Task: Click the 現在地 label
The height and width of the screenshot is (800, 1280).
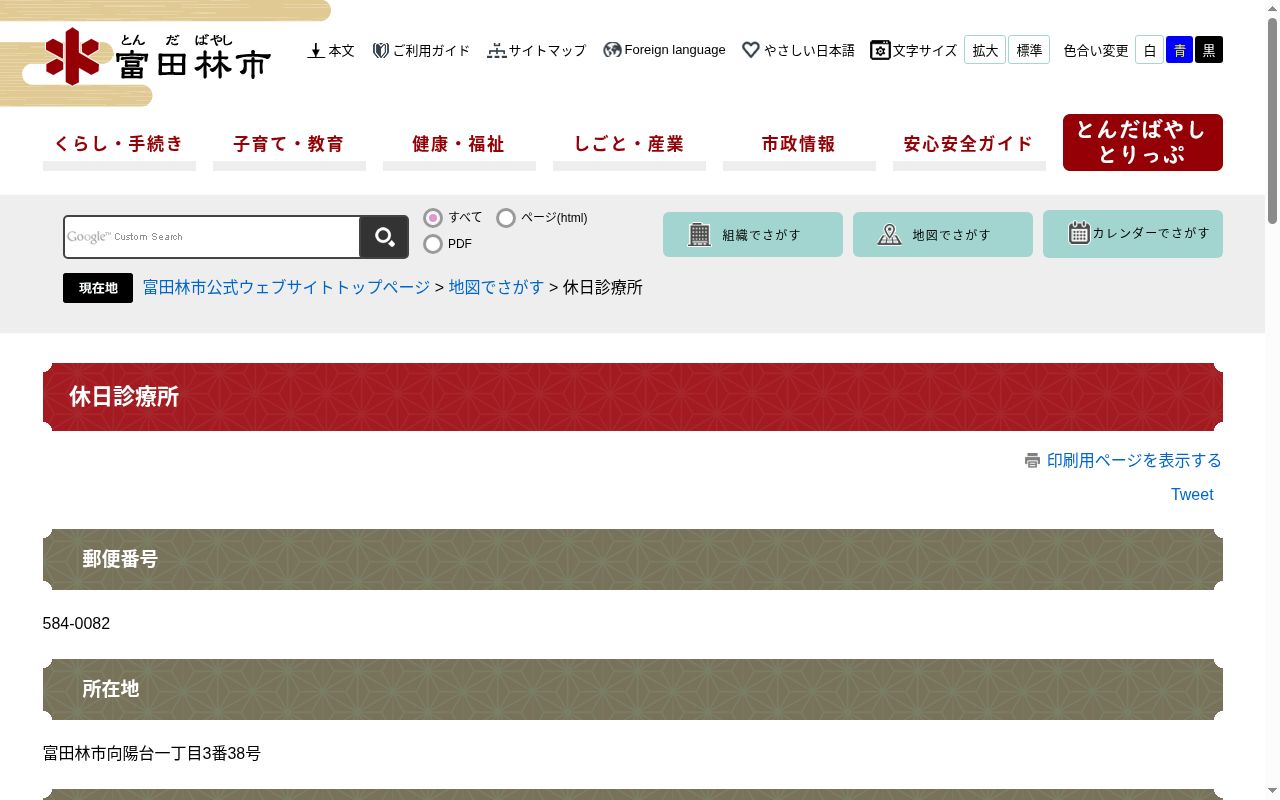Action: [98, 288]
